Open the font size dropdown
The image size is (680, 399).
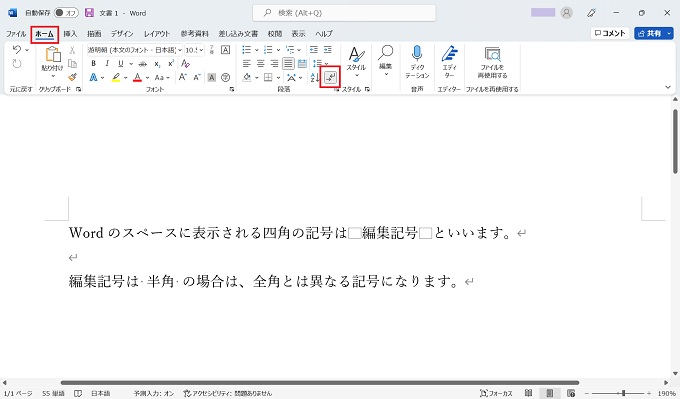pos(201,50)
